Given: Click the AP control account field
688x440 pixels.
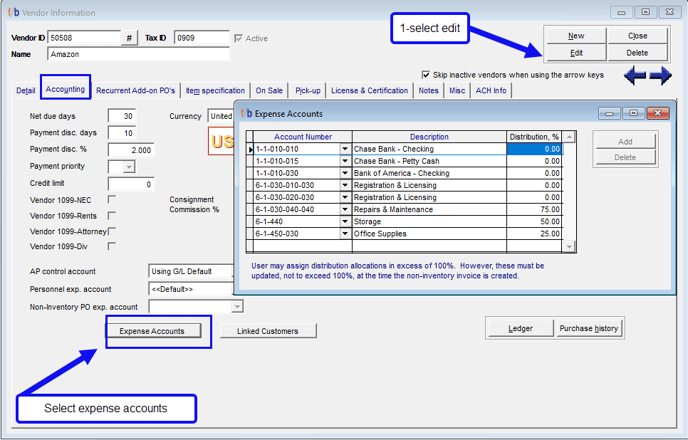Looking at the screenshot, I should pyautogui.click(x=191, y=272).
